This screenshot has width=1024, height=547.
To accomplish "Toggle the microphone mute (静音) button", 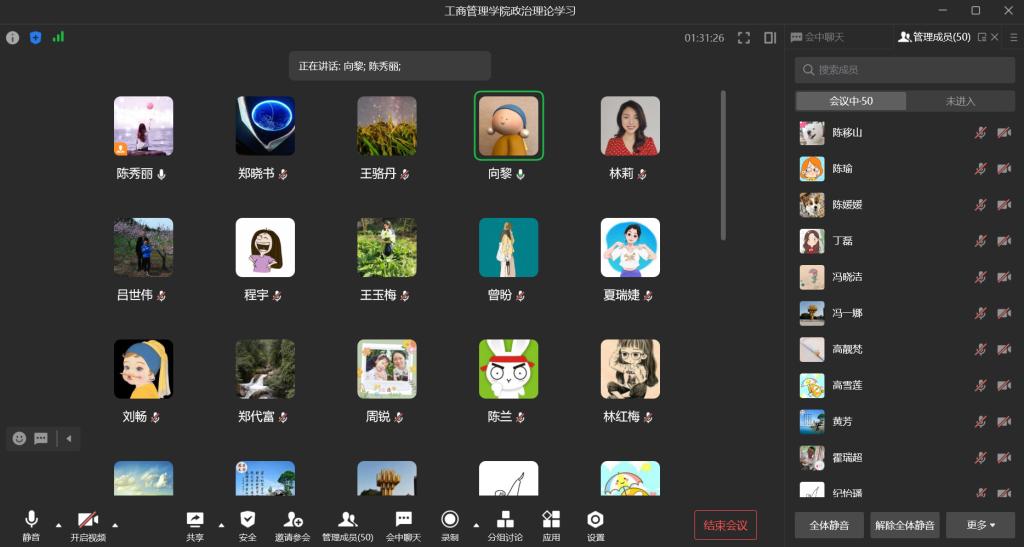I will point(31,520).
